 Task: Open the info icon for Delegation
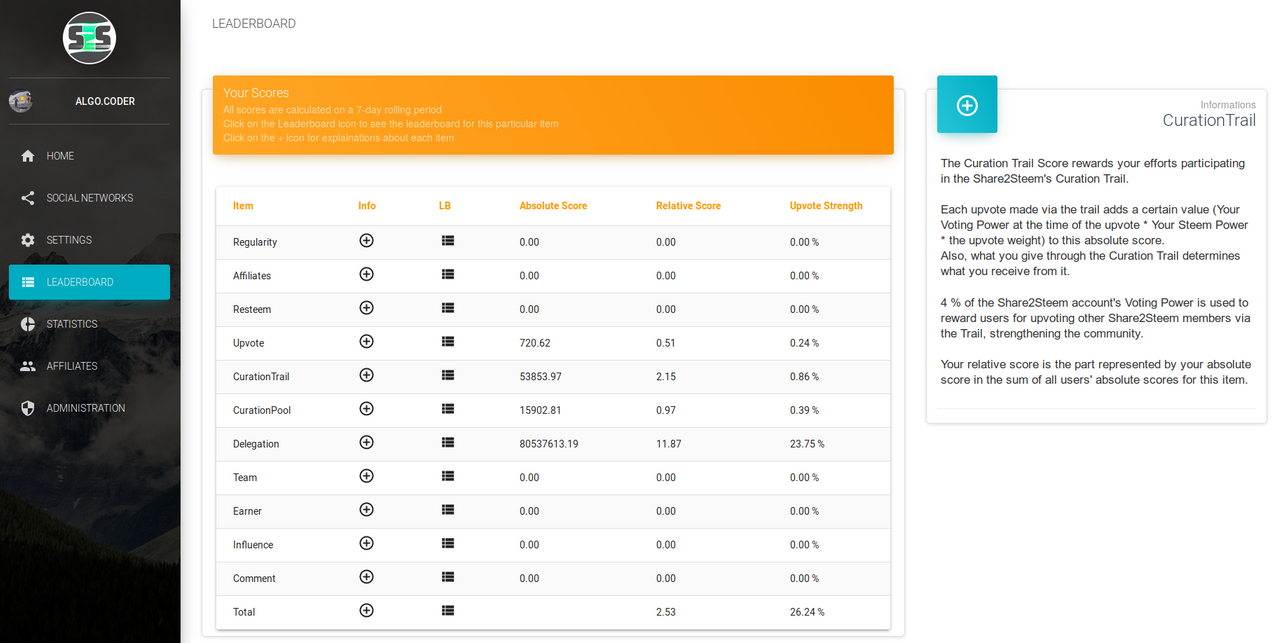[366, 443]
